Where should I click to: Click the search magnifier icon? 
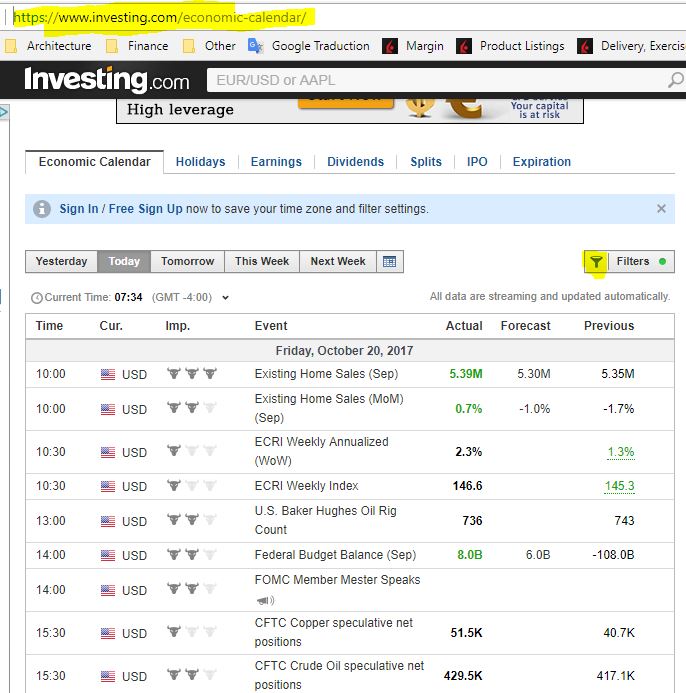point(676,80)
